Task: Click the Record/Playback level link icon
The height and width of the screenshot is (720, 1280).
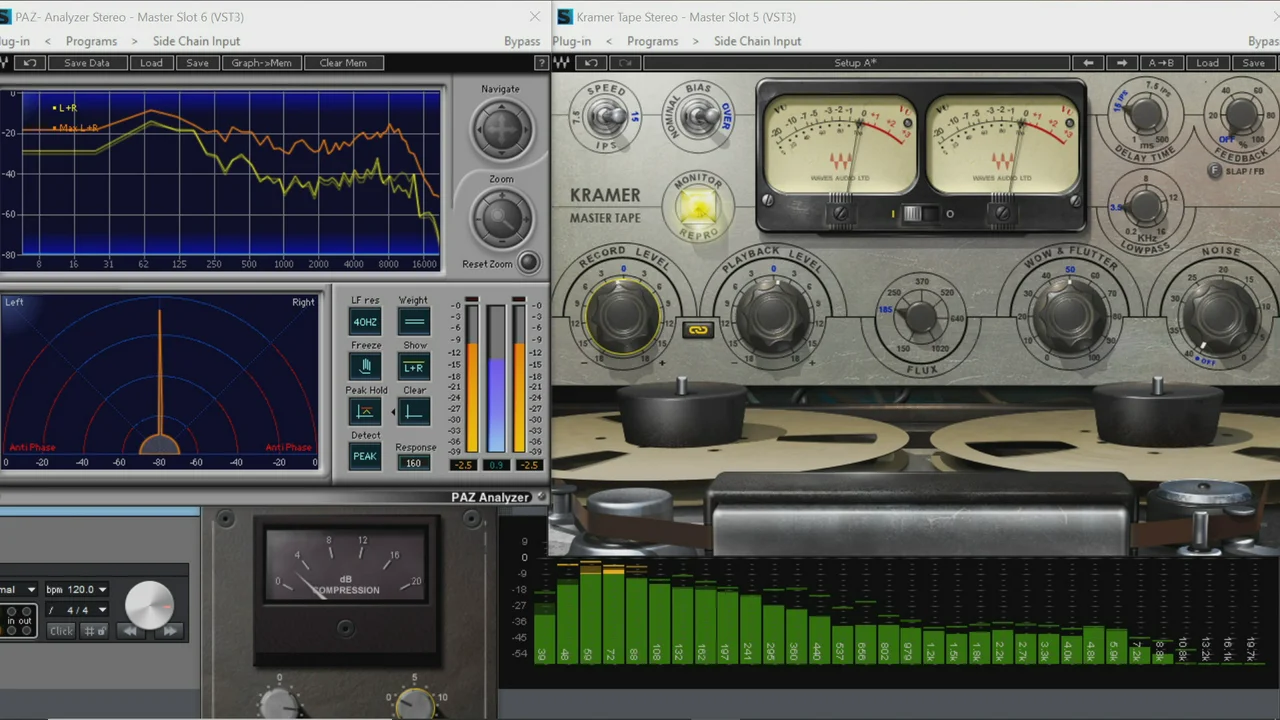Action: 697,329
